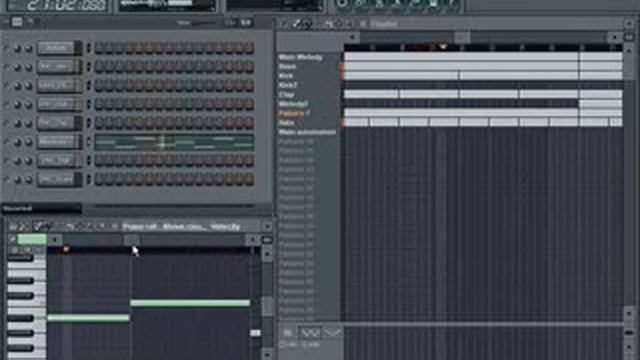Select the Bass pattern in the playlist list
Image resolution: width=640 pixels, height=360 pixels.
tap(288, 67)
